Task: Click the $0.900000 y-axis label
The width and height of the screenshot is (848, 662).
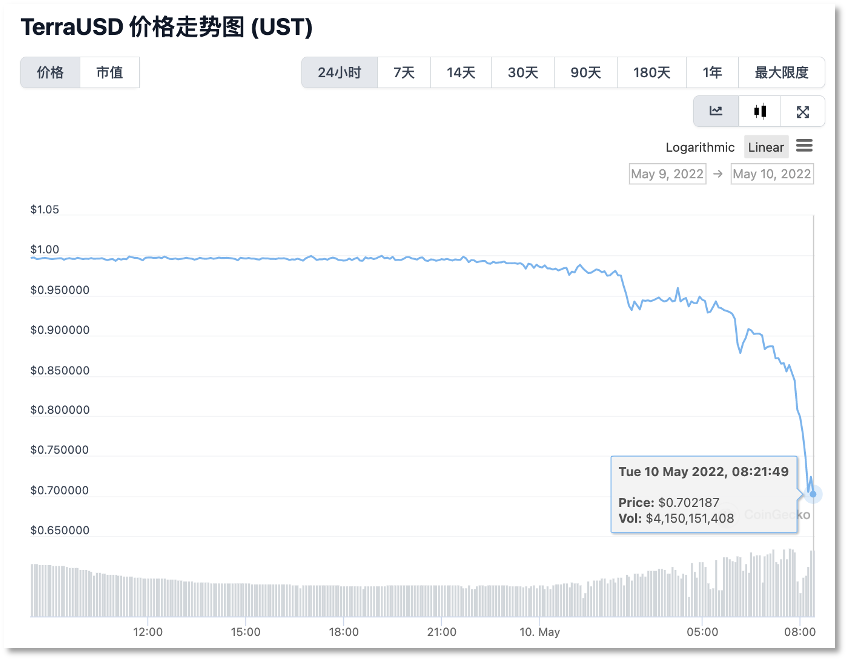Action: coord(60,330)
